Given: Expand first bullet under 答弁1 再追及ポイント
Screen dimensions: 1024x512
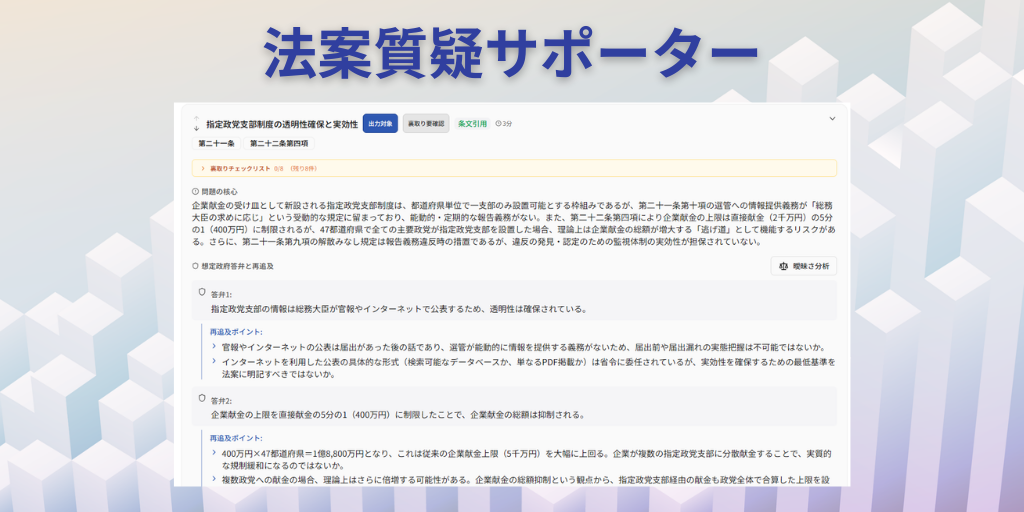Looking at the screenshot, I should click(214, 346).
